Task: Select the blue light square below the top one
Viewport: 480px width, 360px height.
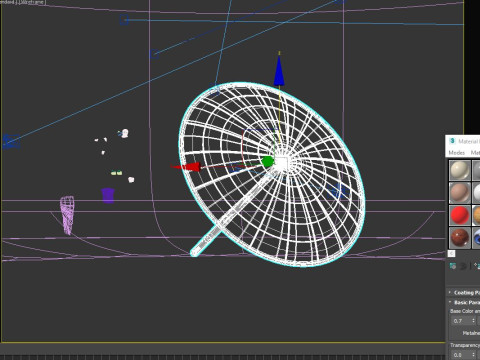Action: 154,54
